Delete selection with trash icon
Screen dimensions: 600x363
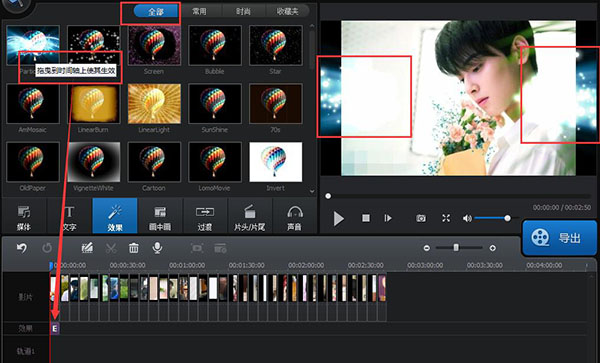pyautogui.click(x=134, y=248)
